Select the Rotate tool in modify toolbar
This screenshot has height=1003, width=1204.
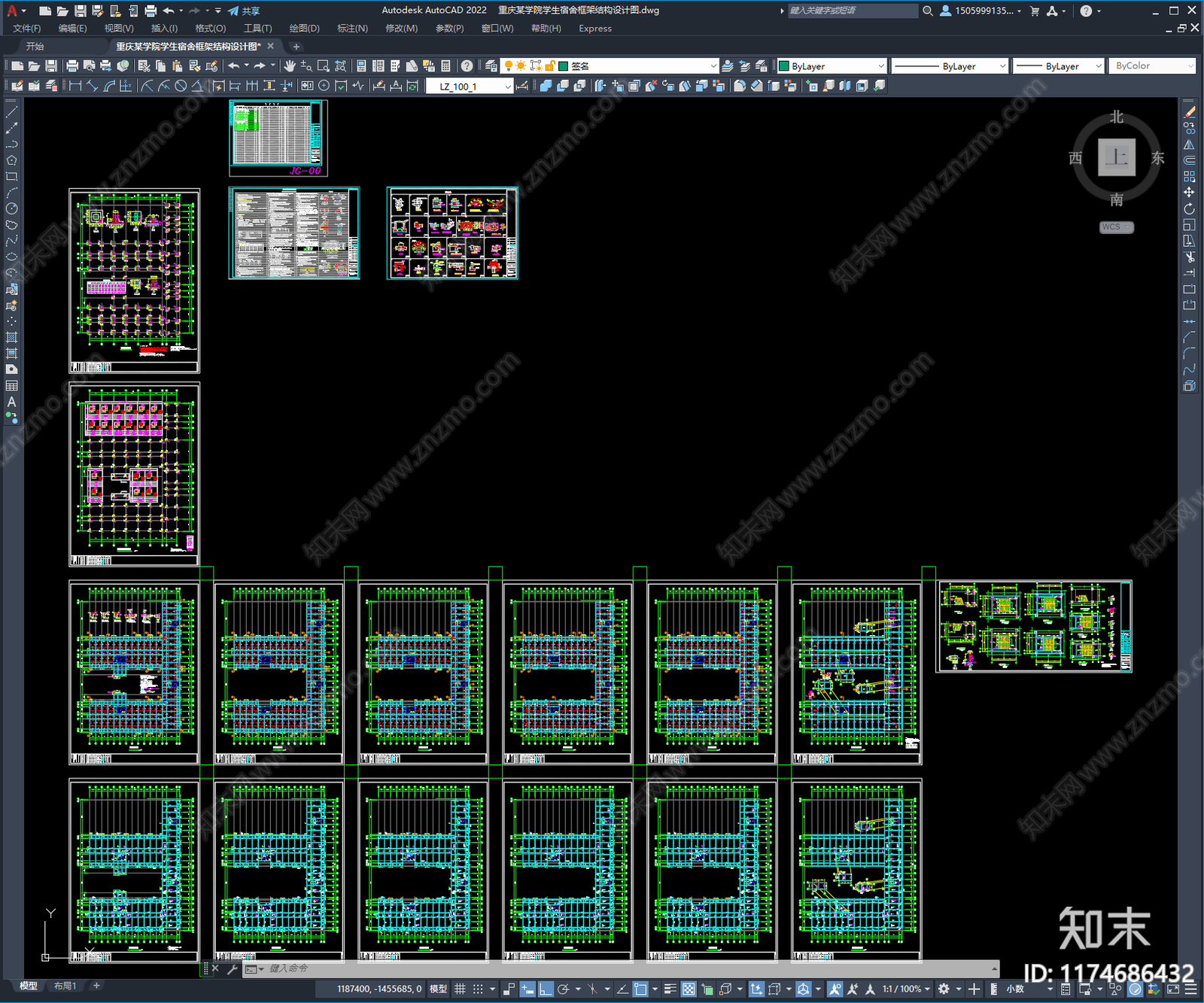pos(1189,208)
